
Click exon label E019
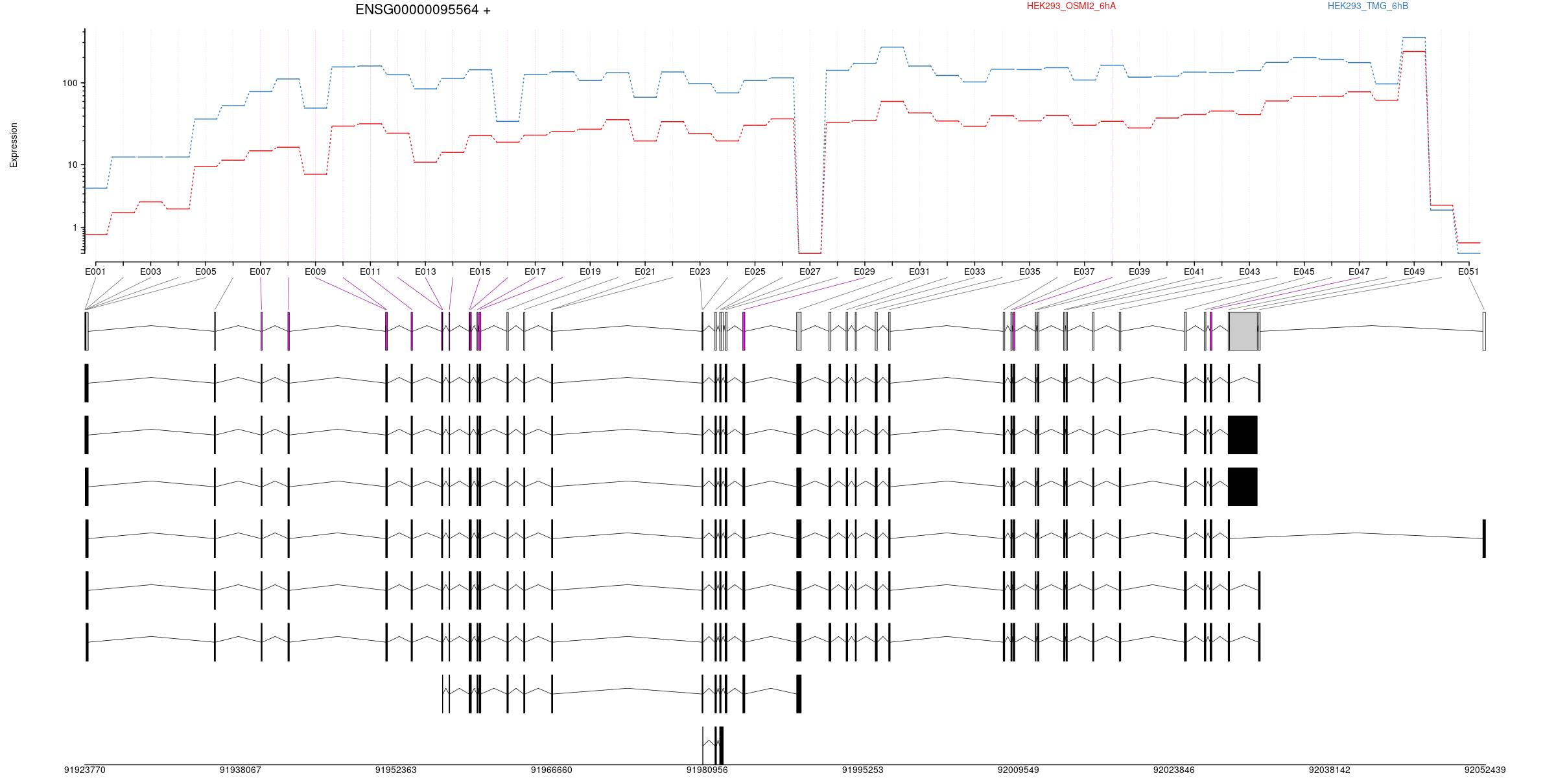[590, 271]
